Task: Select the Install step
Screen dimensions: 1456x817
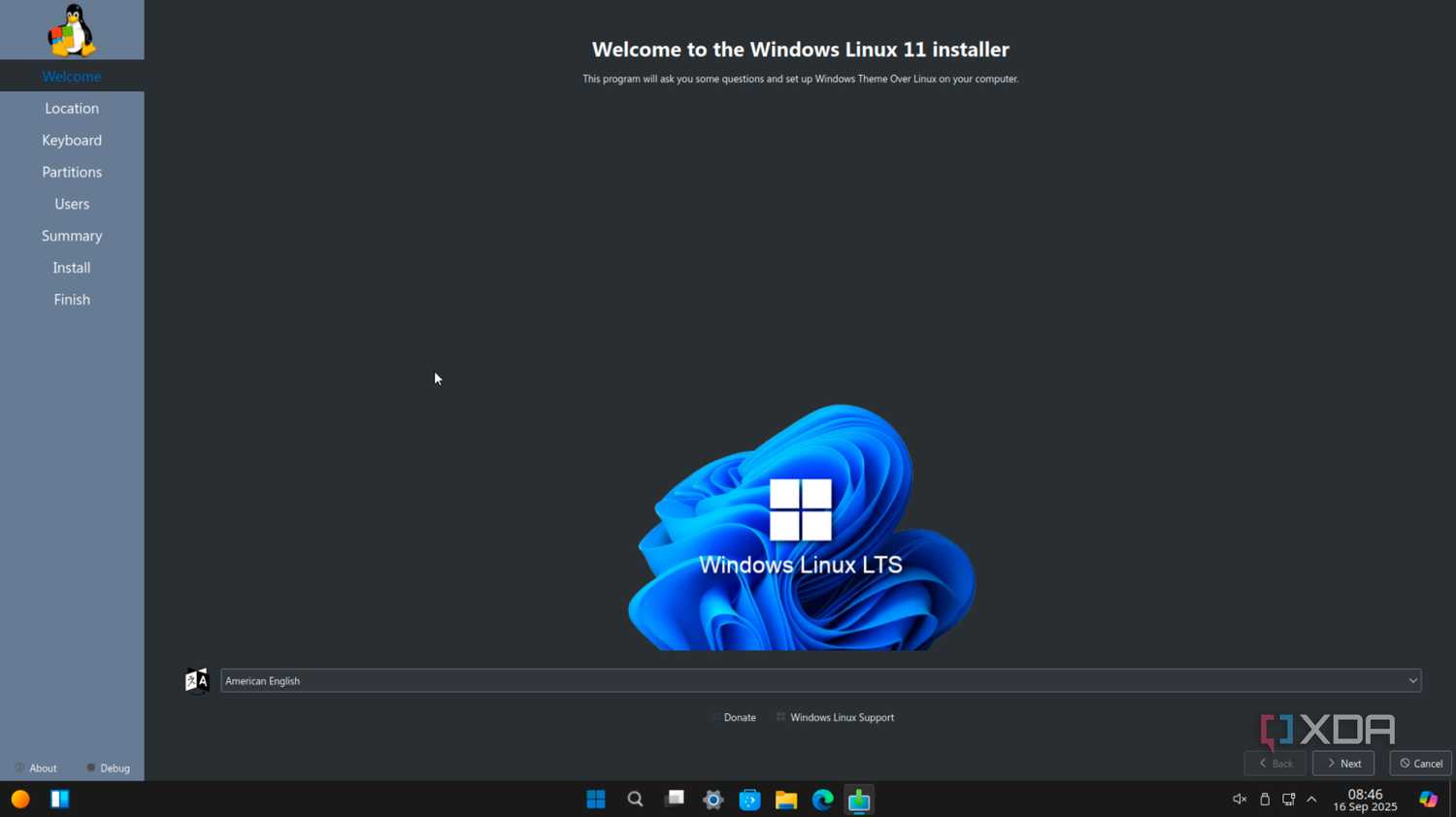Action: [72, 268]
